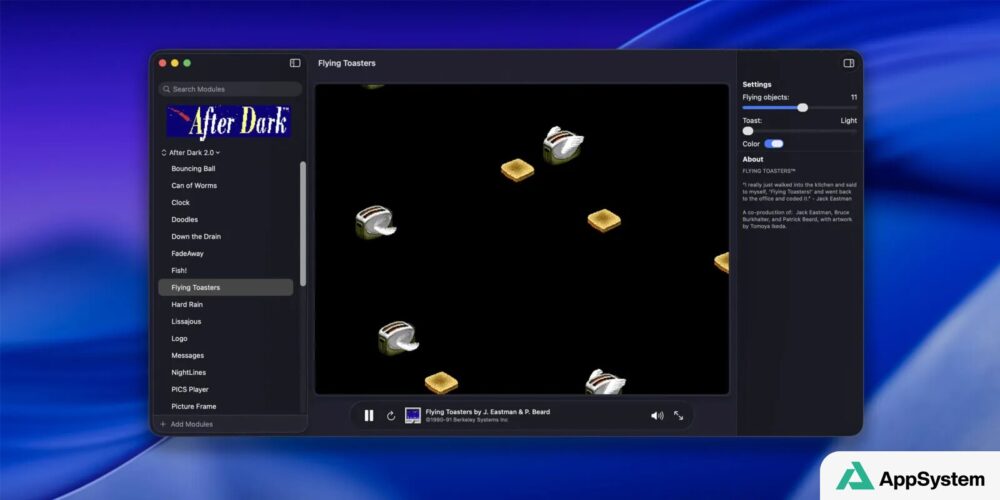Select the Doodles module
This screenshot has height=500, width=1000.
[226, 219]
